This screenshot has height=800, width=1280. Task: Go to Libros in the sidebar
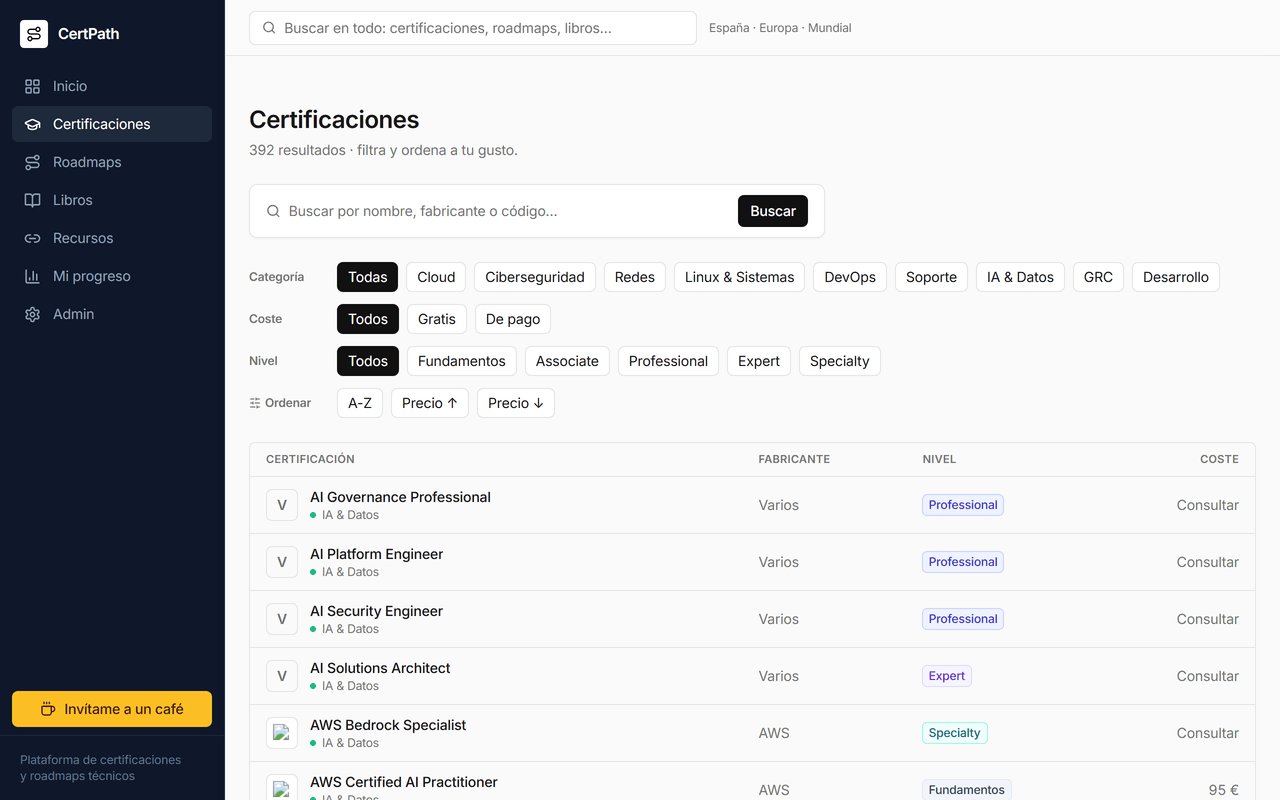tap(112, 200)
